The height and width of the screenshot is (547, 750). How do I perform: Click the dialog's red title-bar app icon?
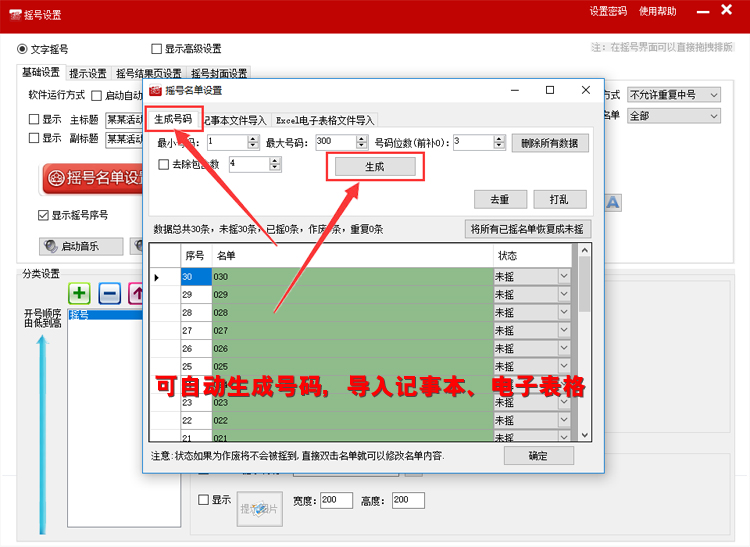(x=155, y=91)
